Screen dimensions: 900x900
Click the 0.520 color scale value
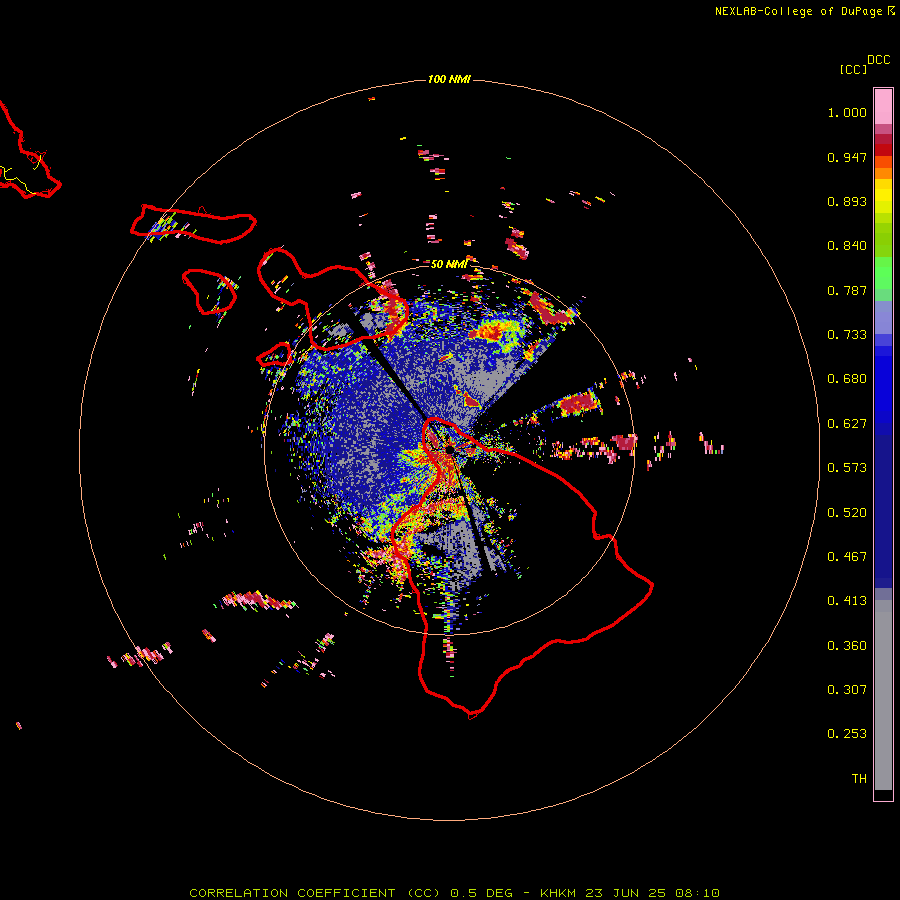tap(847, 513)
